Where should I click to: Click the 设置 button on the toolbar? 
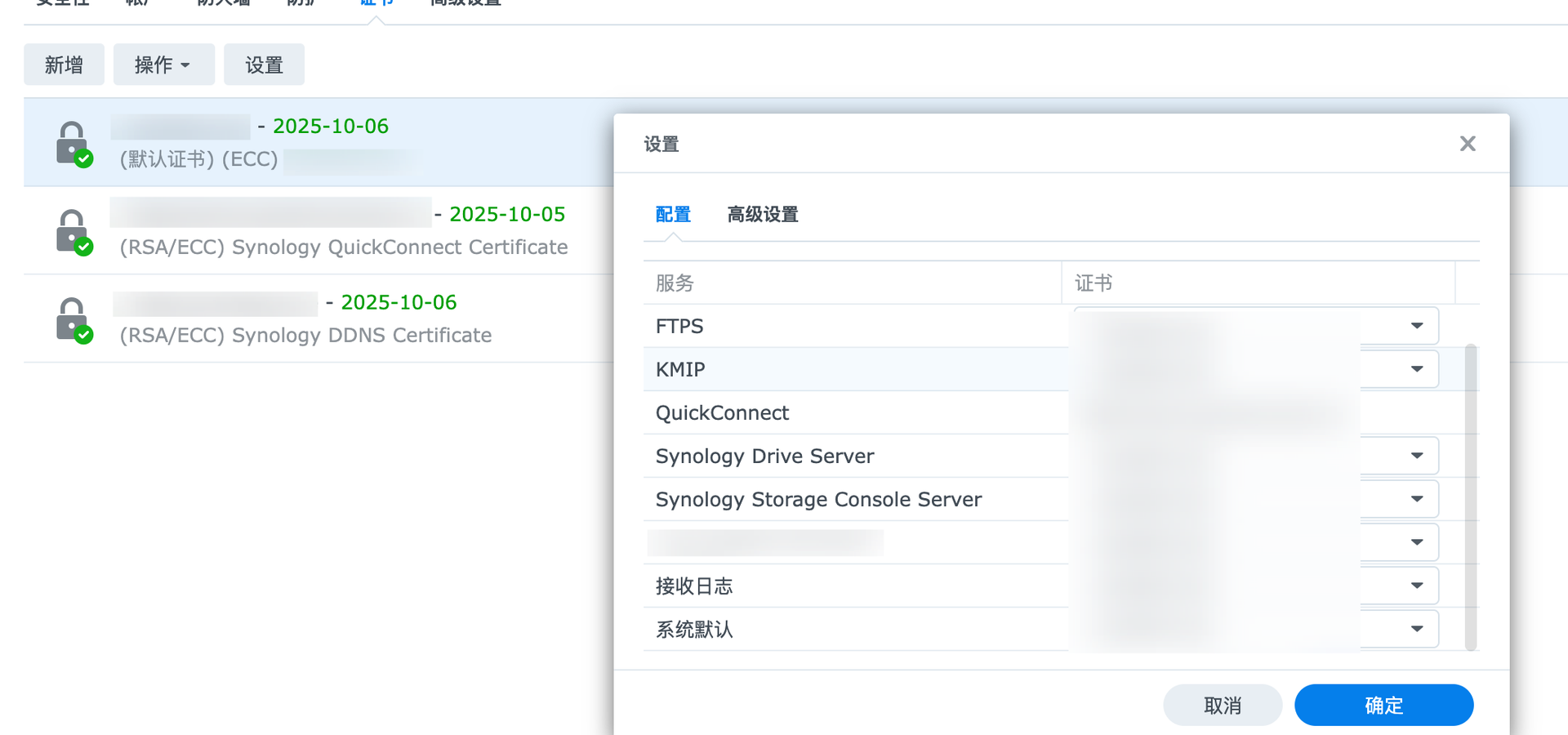pos(264,64)
